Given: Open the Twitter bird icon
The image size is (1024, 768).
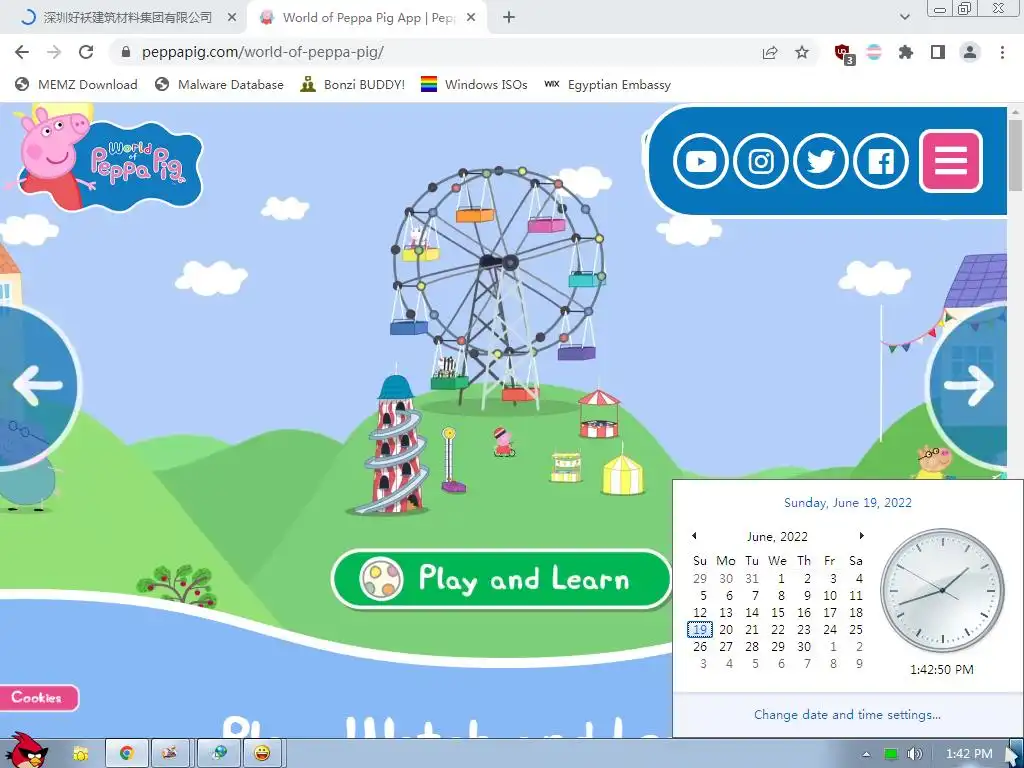Looking at the screenshot, I should (820, 161).
